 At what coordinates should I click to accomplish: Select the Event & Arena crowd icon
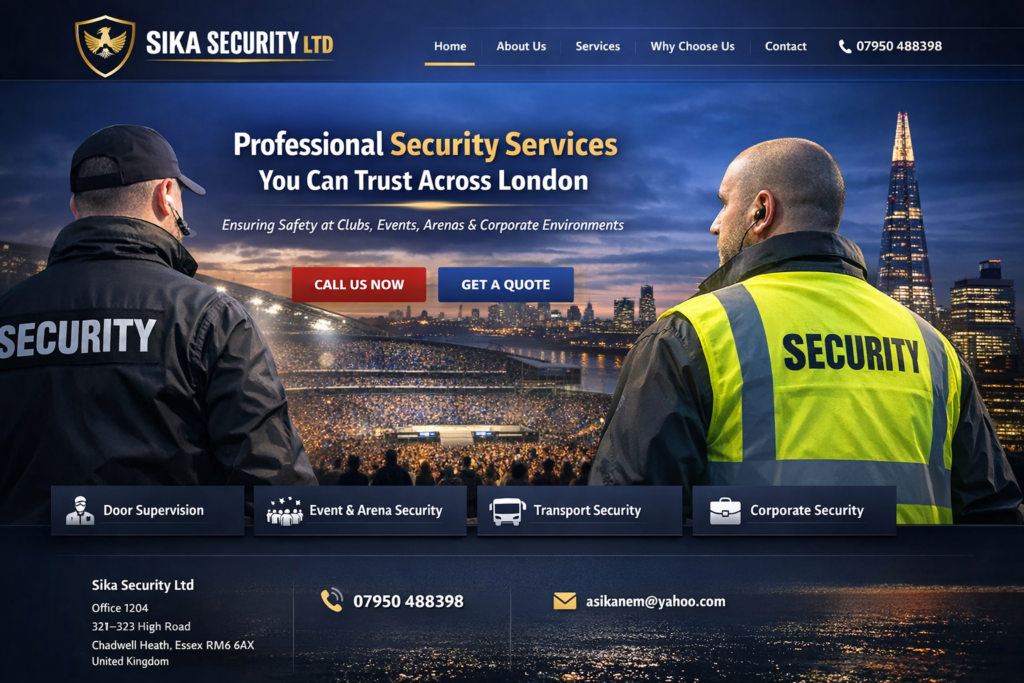pyautogui.click(x=285, y=511)
